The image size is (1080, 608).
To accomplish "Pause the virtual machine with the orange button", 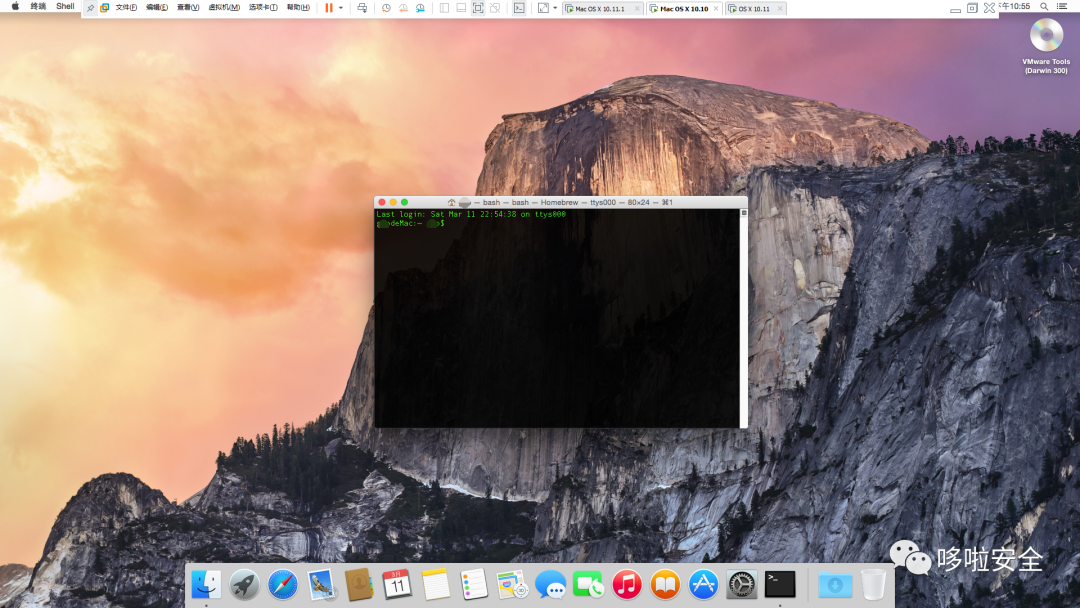I will pos(329,8).
